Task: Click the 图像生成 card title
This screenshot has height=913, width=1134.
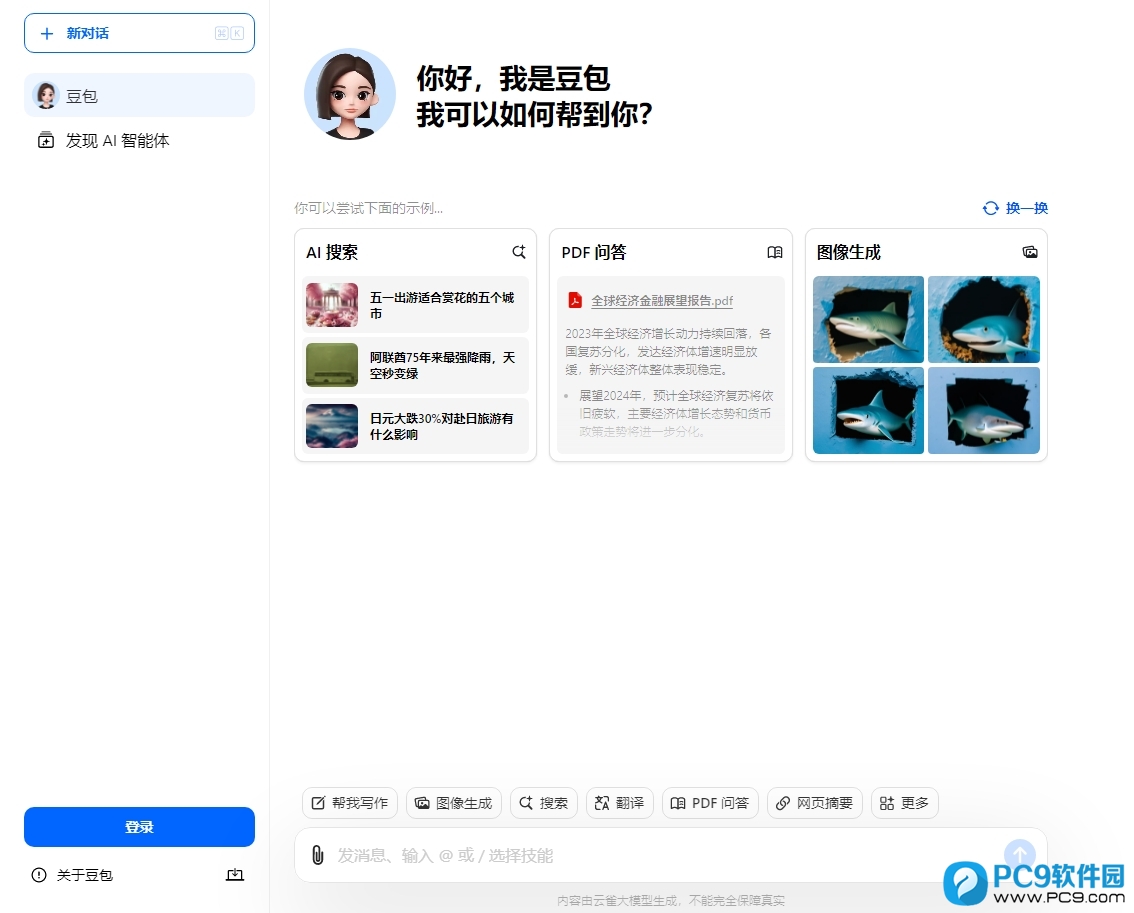Action: [x=849, y=252]
